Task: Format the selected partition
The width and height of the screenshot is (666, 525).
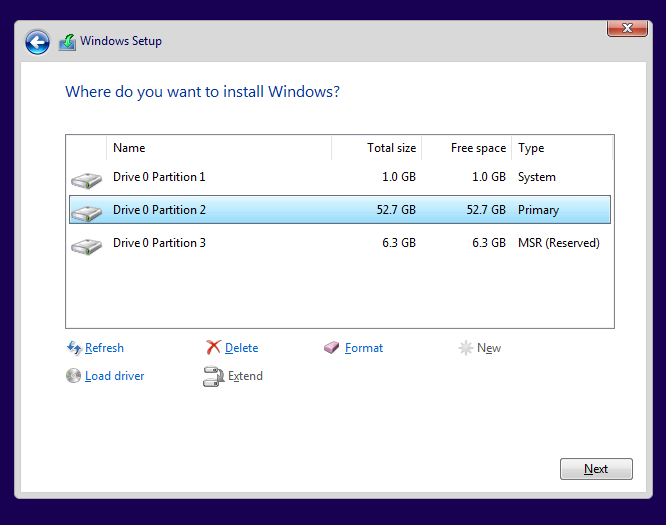Action: (x=364, y=348)
